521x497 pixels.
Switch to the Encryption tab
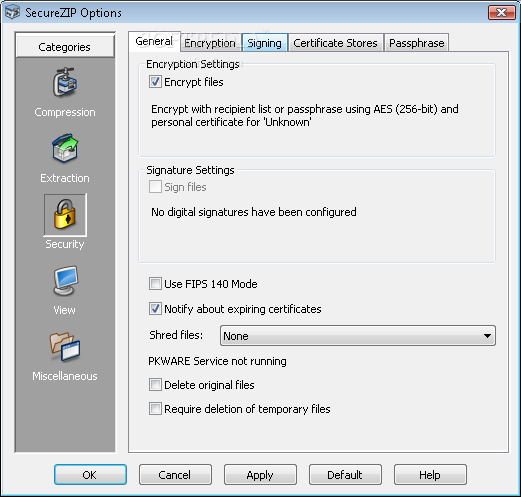pyautogui.click(x=211, y=43)
